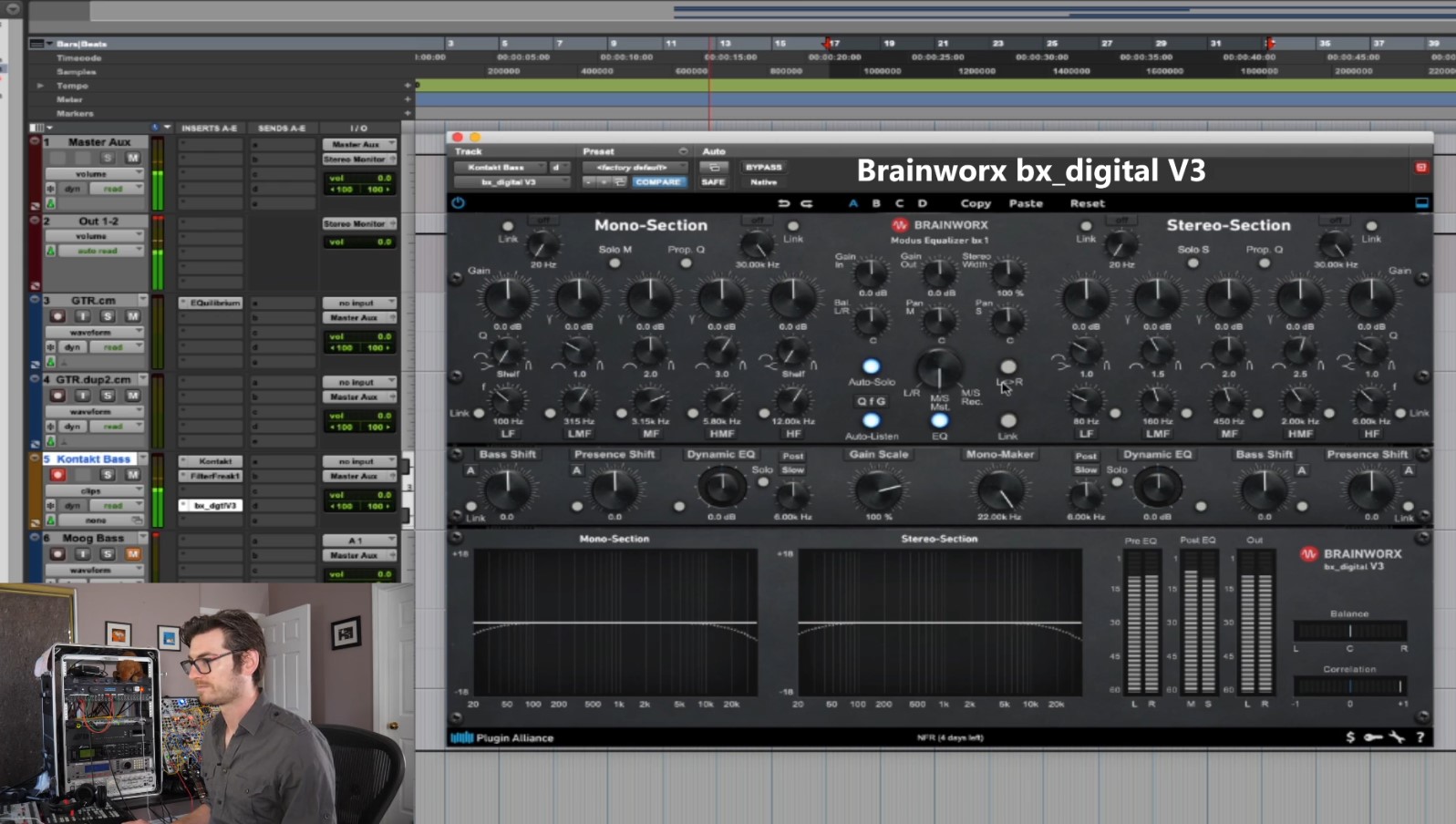Click the automation enable icon under Auto
Viewport: 1456px width, 824px height.
[x=714, y=168]
